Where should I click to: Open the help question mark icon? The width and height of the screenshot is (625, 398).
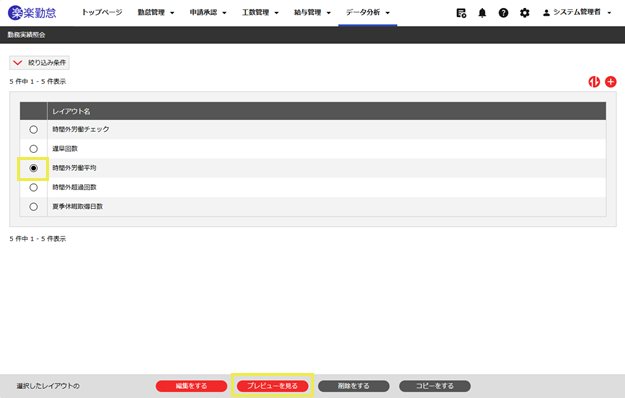tap(503, 13)
